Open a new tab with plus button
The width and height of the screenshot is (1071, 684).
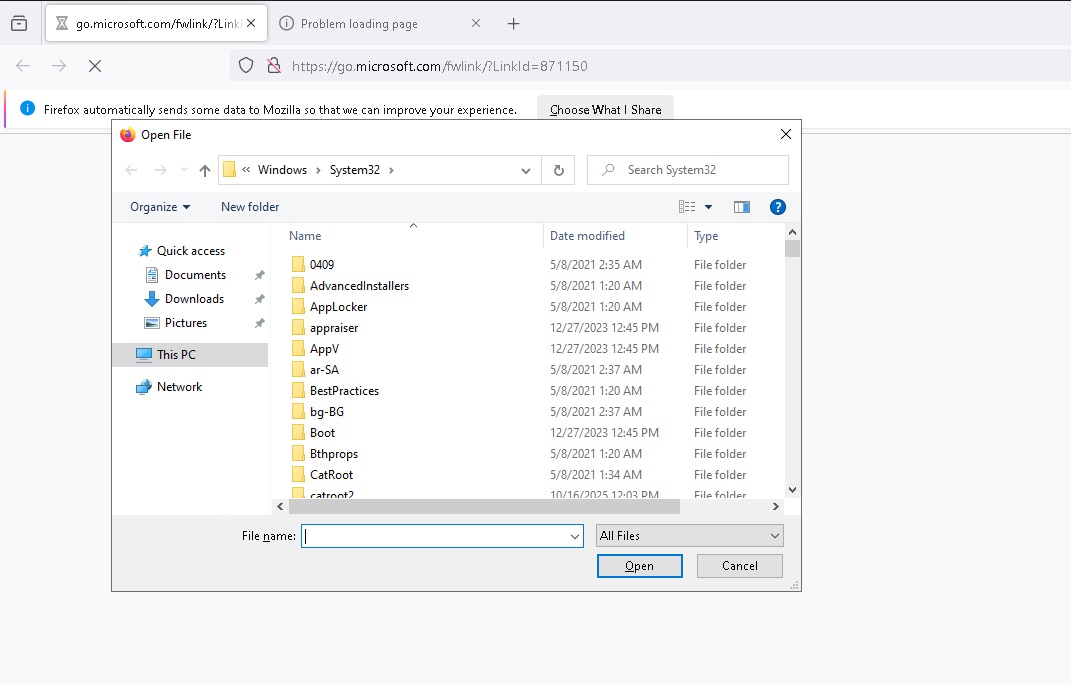click(514, 24)
